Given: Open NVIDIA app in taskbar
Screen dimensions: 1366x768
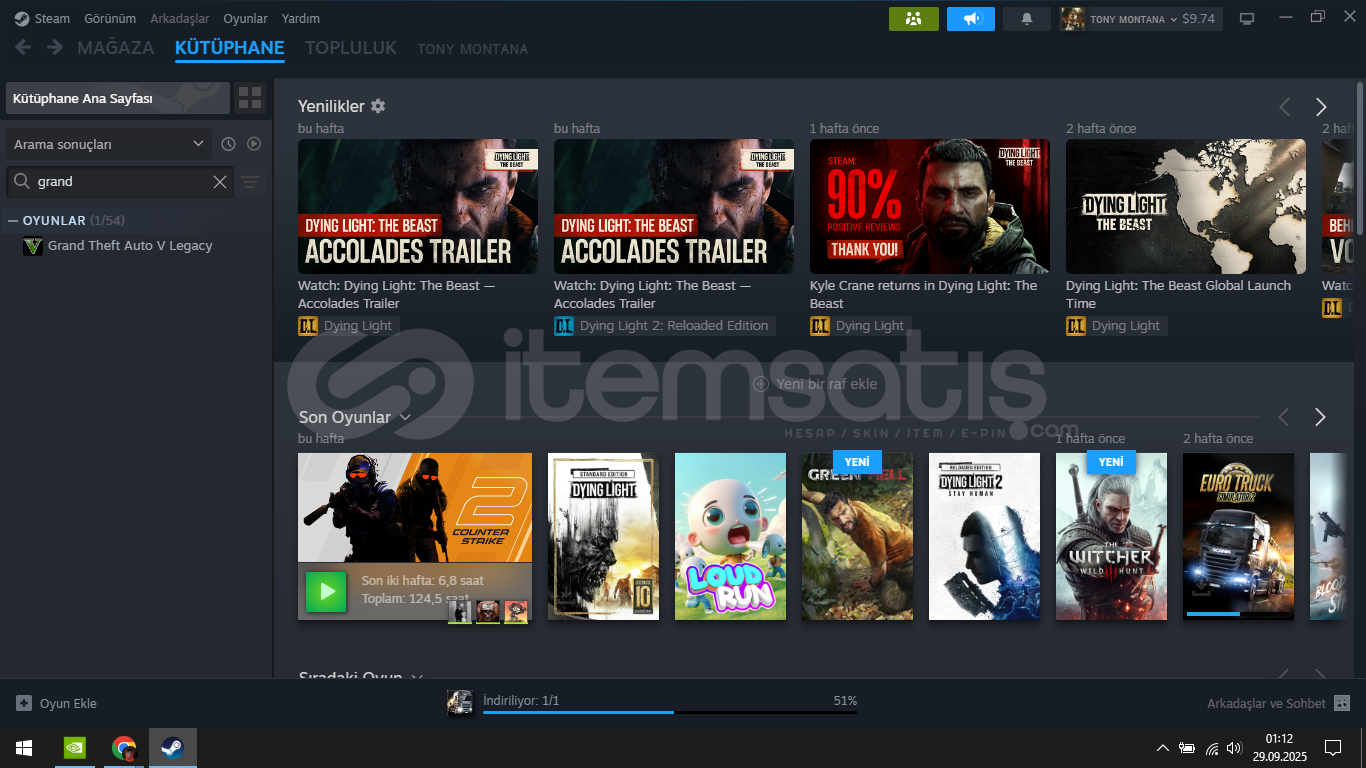Looking at the screenshot, I should (x=75, y=748).
